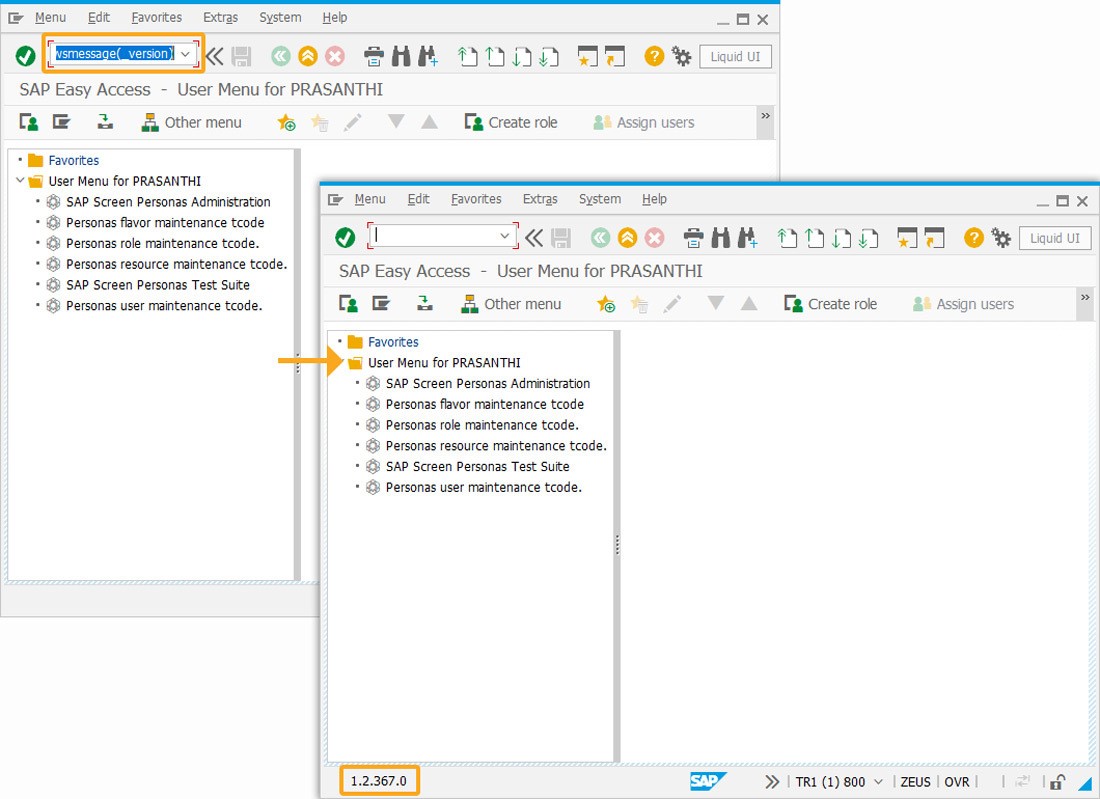Click the User Menu icon in the front window toolbar

349,304
